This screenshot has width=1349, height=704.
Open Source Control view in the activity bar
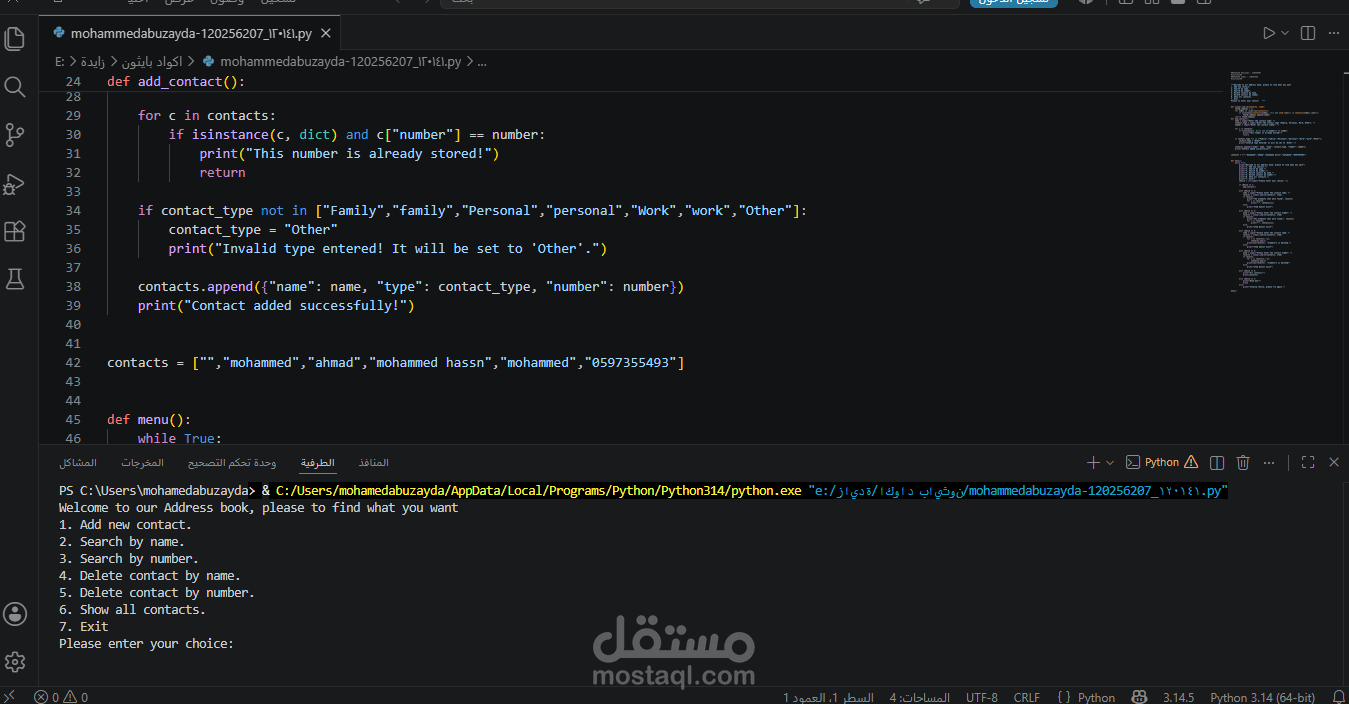point(15,135)
